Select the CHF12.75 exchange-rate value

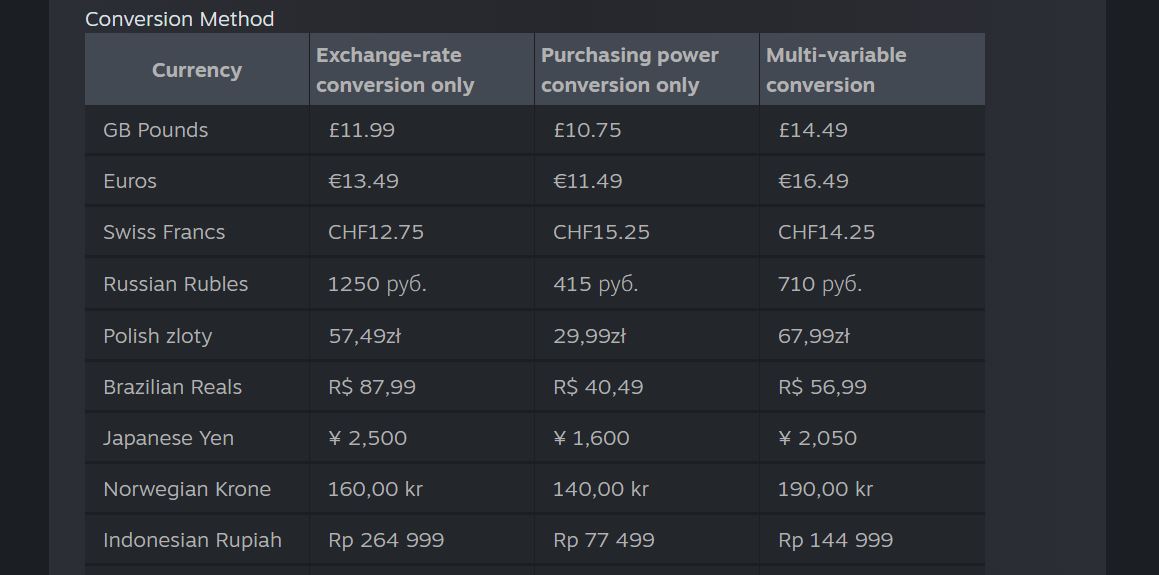(376, 232)
